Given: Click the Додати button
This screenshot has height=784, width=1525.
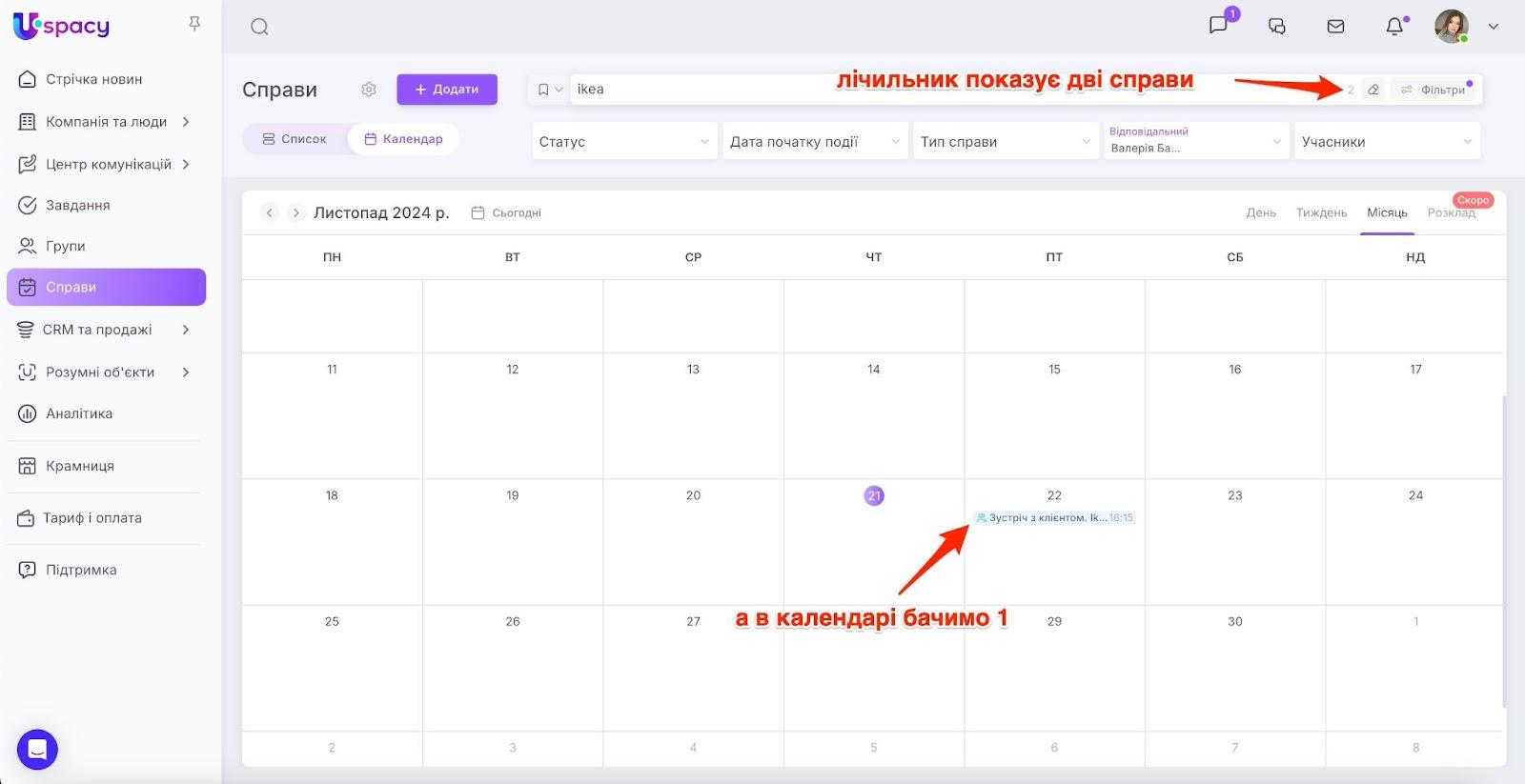Looking at the screenshot, I should 447,90.
